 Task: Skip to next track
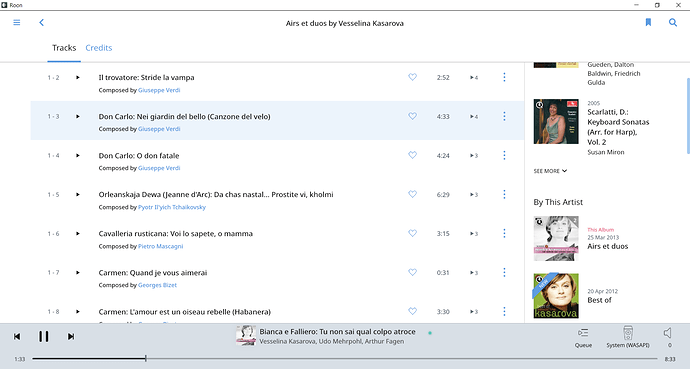tap(71, 336)
